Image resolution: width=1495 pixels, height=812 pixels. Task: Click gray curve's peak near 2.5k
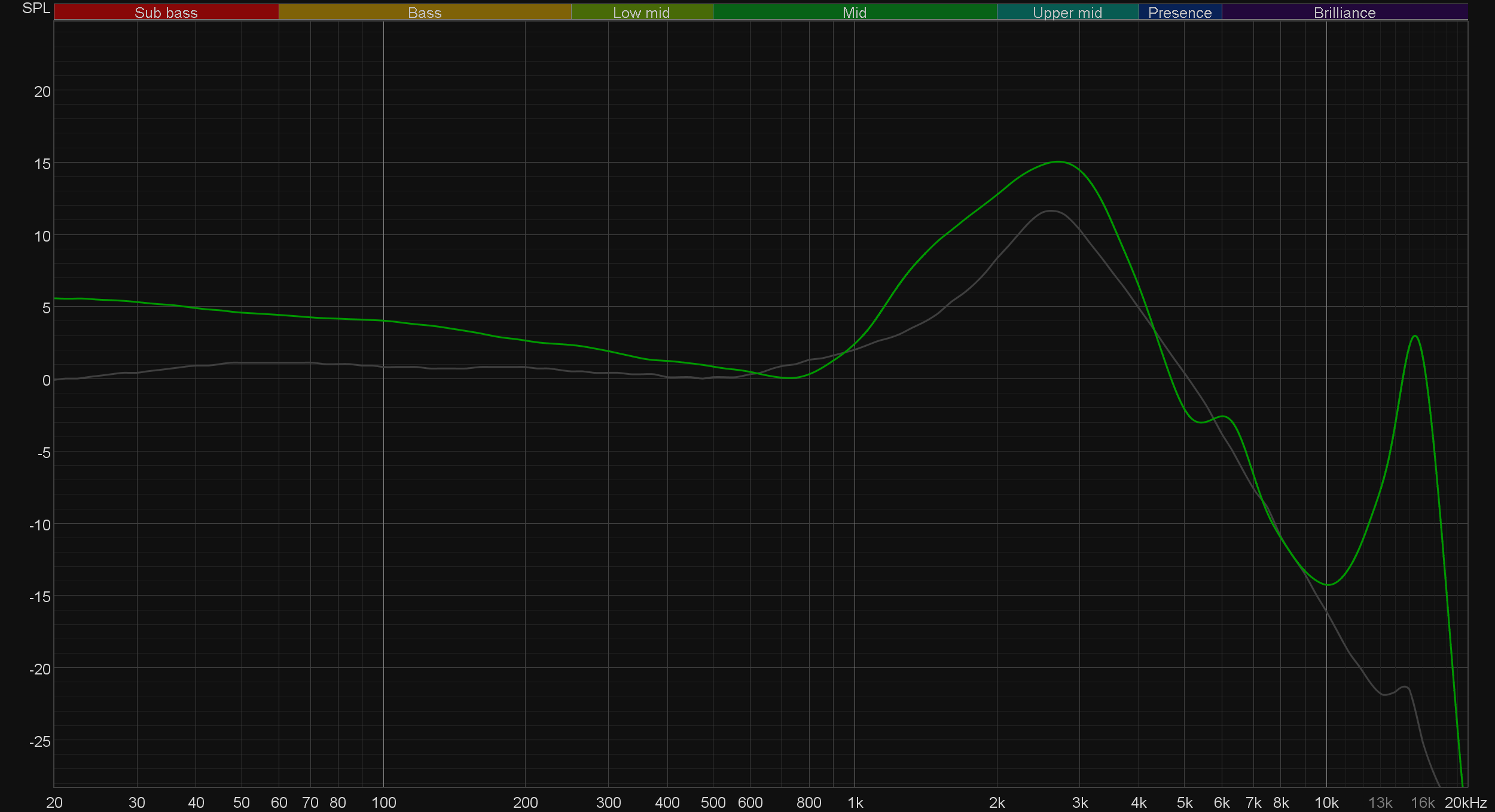click(x=1051, y=210)
